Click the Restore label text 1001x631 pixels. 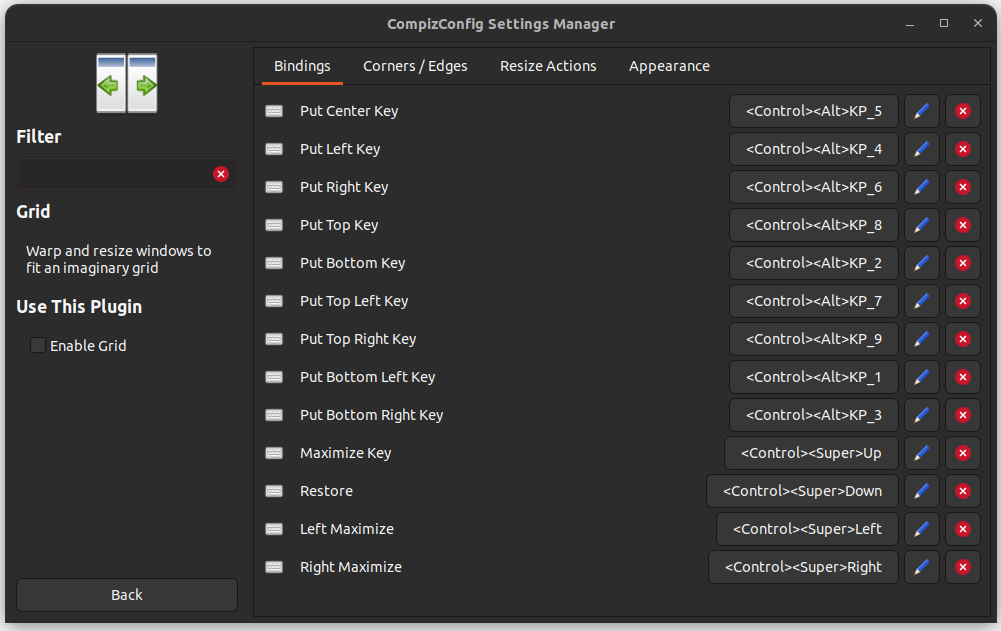pos(326,491)
